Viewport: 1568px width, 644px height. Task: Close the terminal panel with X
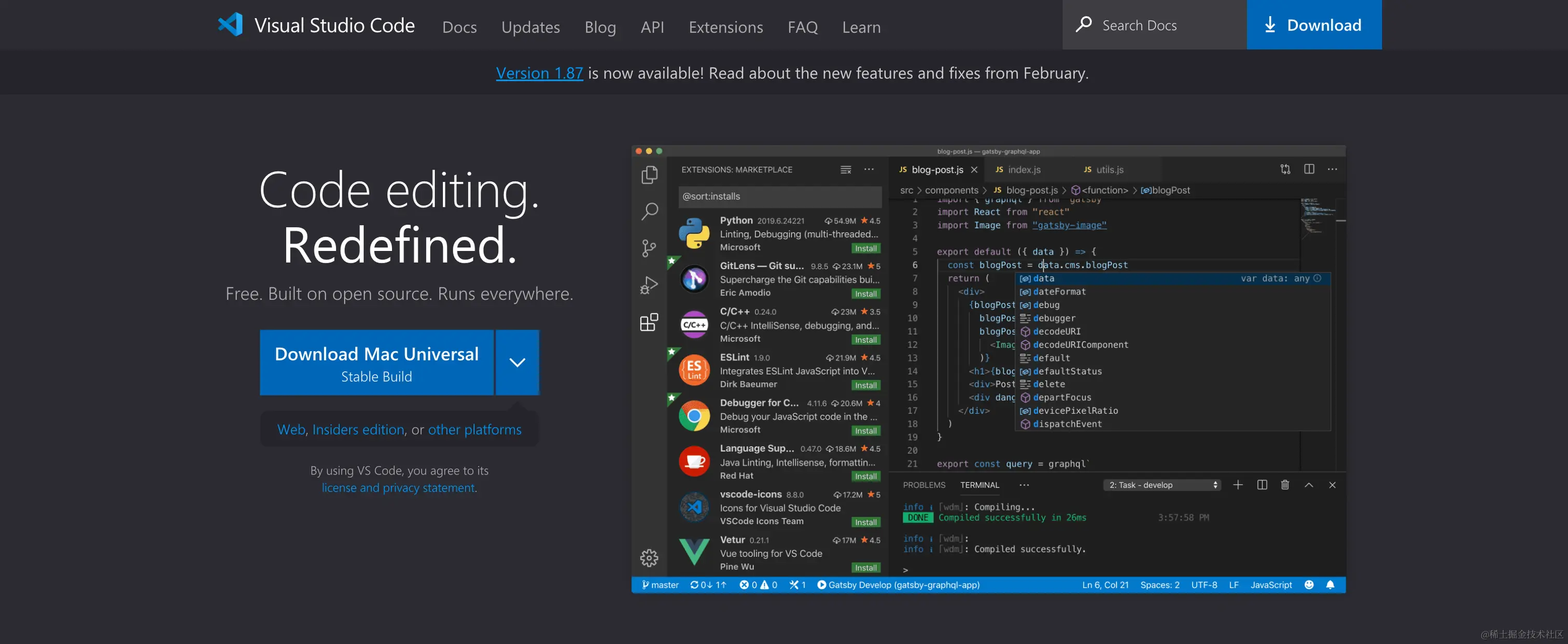1333,485
